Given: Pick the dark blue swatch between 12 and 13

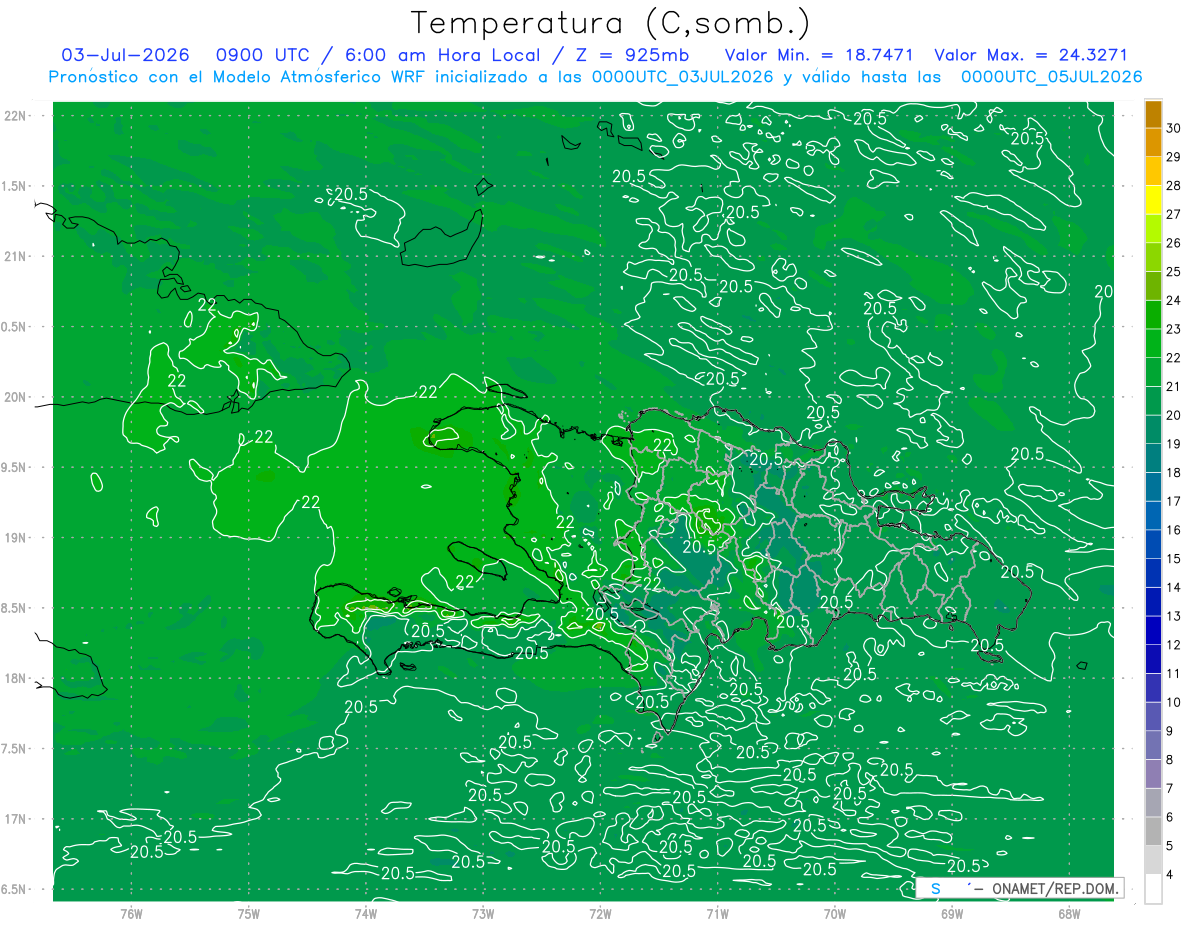Looking at the screenshot, I should coord(1154,631).
